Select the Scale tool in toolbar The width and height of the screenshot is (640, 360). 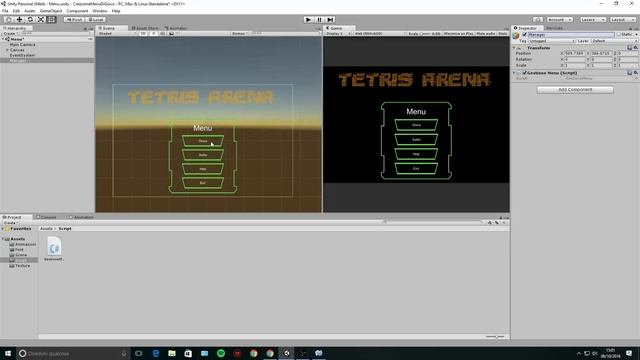tap(41, 20)
